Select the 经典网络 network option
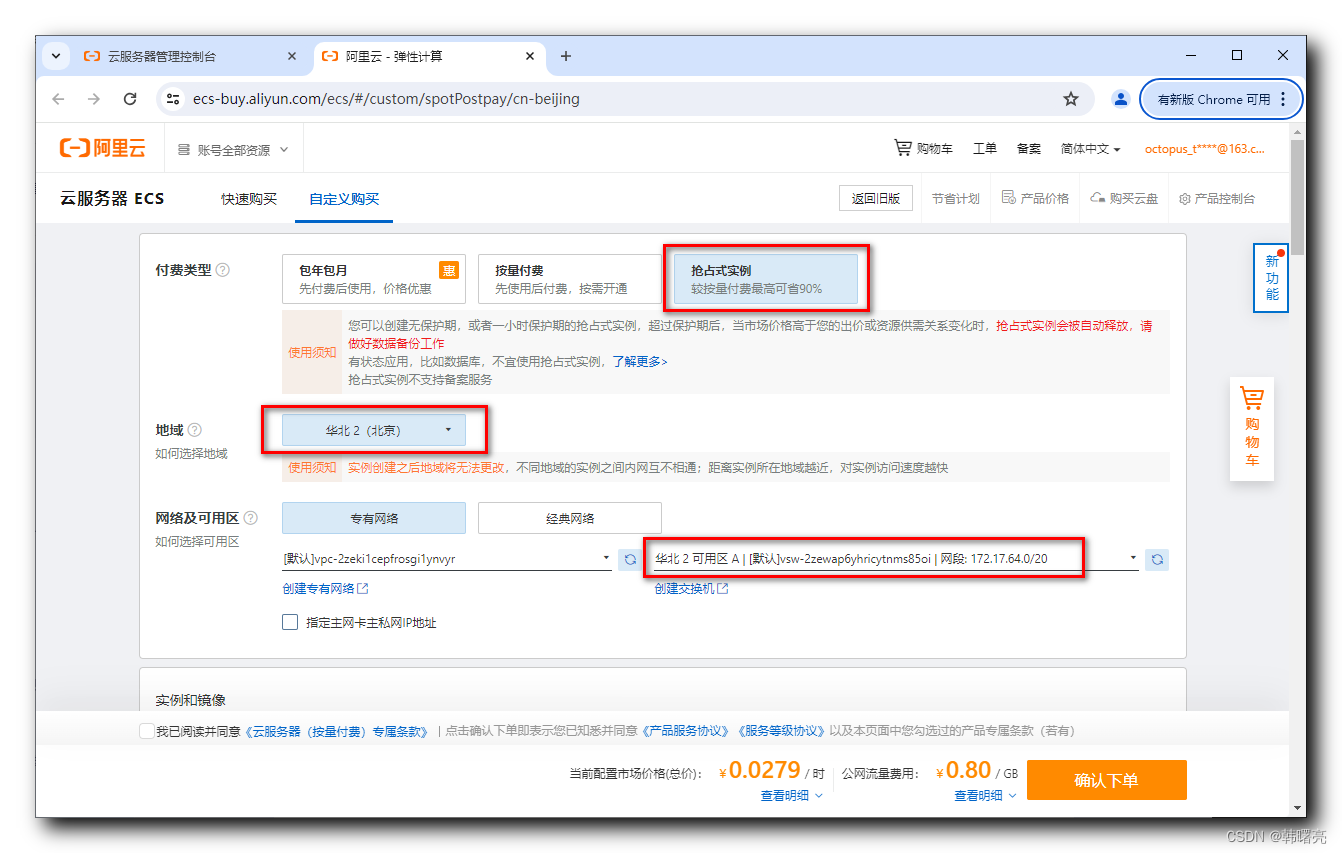Screen dimensions: 1342x853 [569, 517]
